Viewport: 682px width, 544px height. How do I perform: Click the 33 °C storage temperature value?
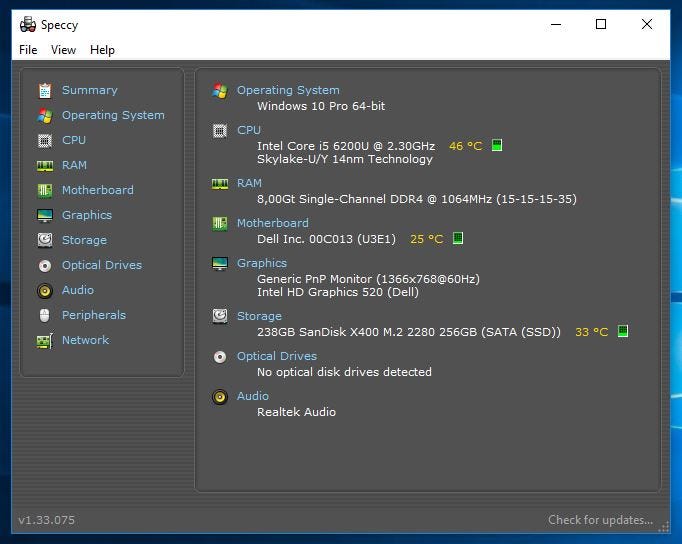(592, 332)
